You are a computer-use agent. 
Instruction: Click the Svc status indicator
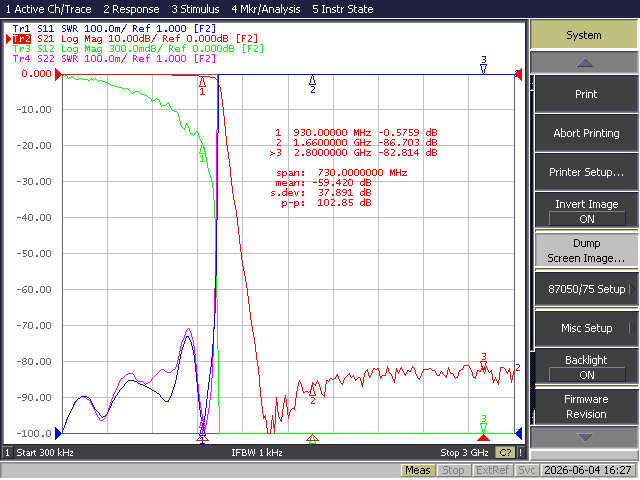(x=527, y=471)
